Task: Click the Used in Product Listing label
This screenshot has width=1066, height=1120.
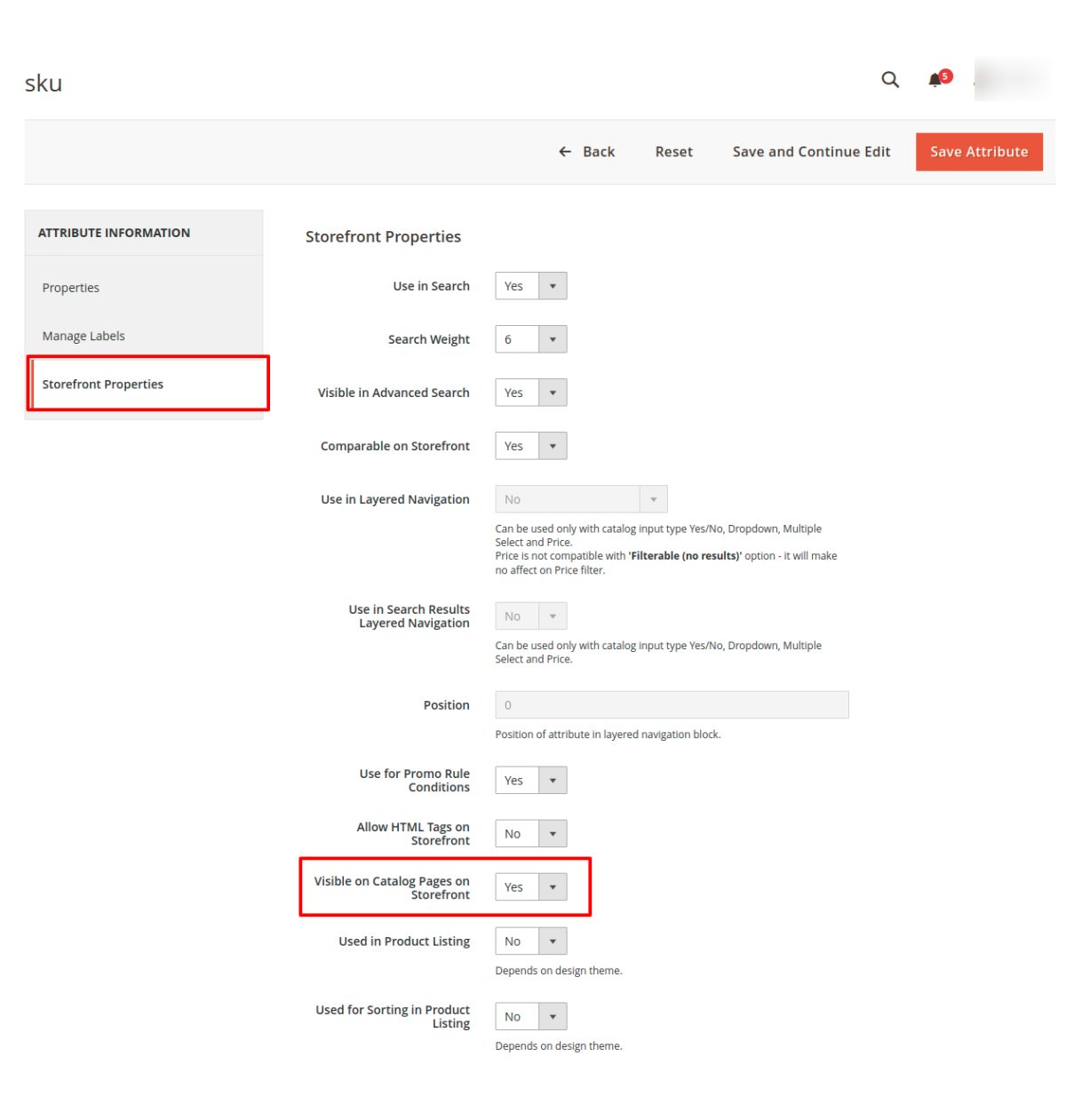Action: pyautogui.click(x=404, y=941)
